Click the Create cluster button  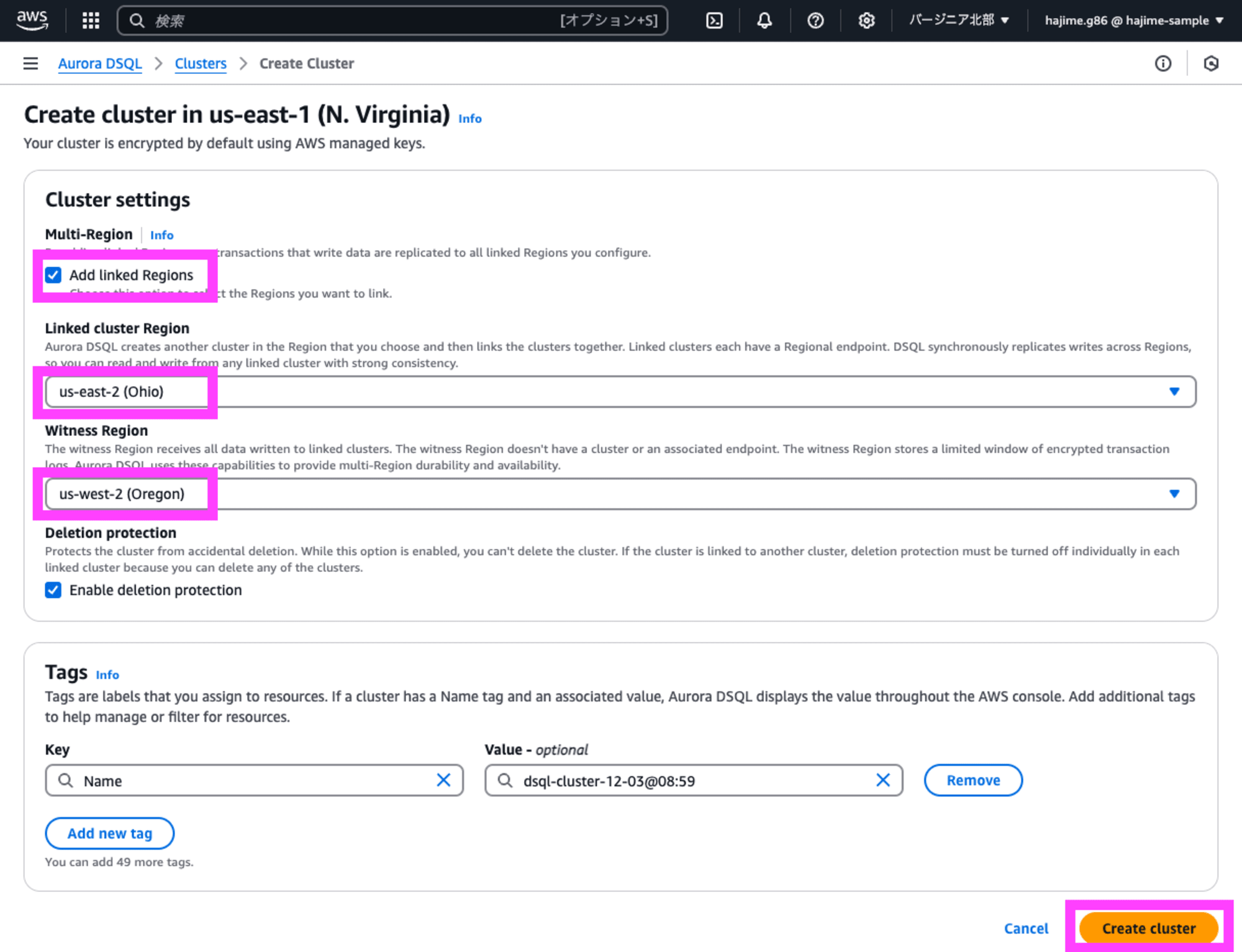[1148, 928]
